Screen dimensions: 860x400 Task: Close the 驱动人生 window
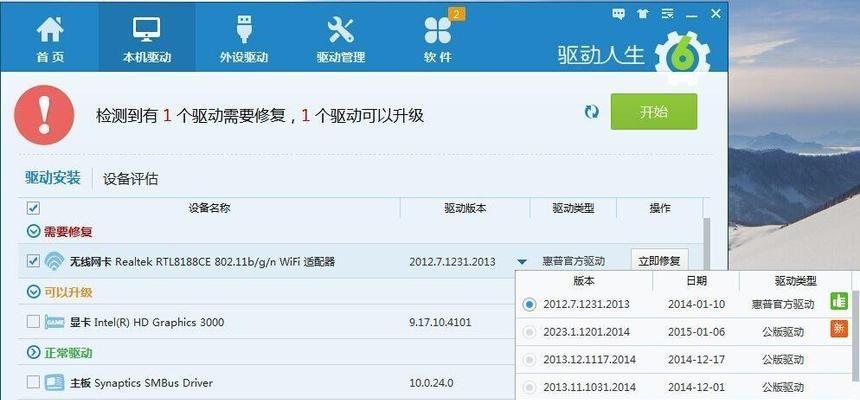[x=716, y=14]
